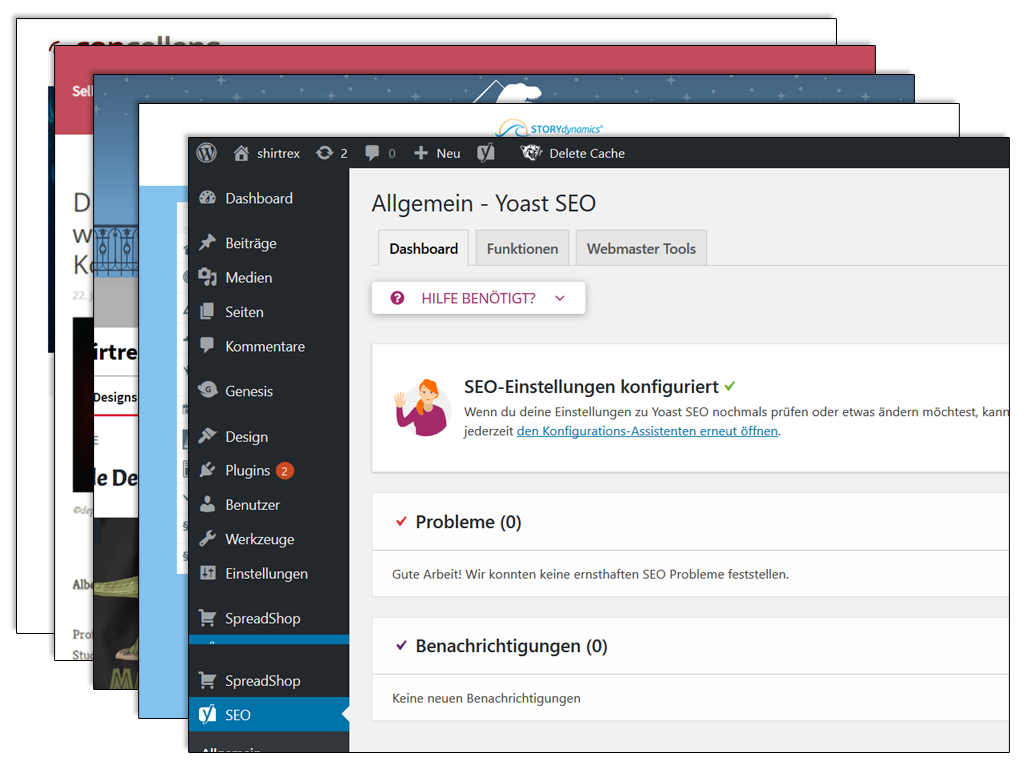Click the Dashboard gauge icon in sidebar
This screenshot has height=768, width=1024.
[208, 198]
